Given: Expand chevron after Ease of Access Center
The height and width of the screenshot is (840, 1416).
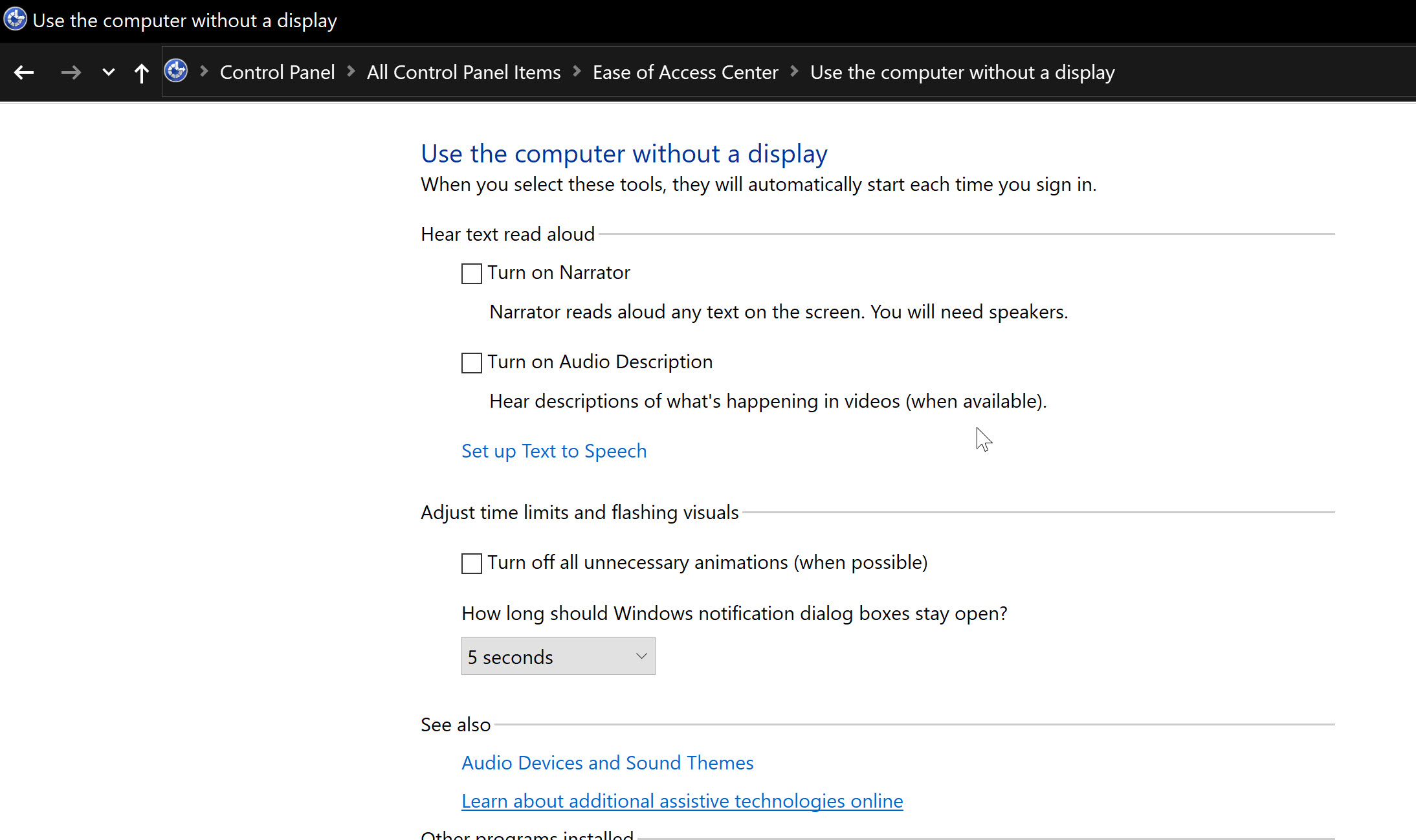Looking at the screenshot, I should point(794,72).
